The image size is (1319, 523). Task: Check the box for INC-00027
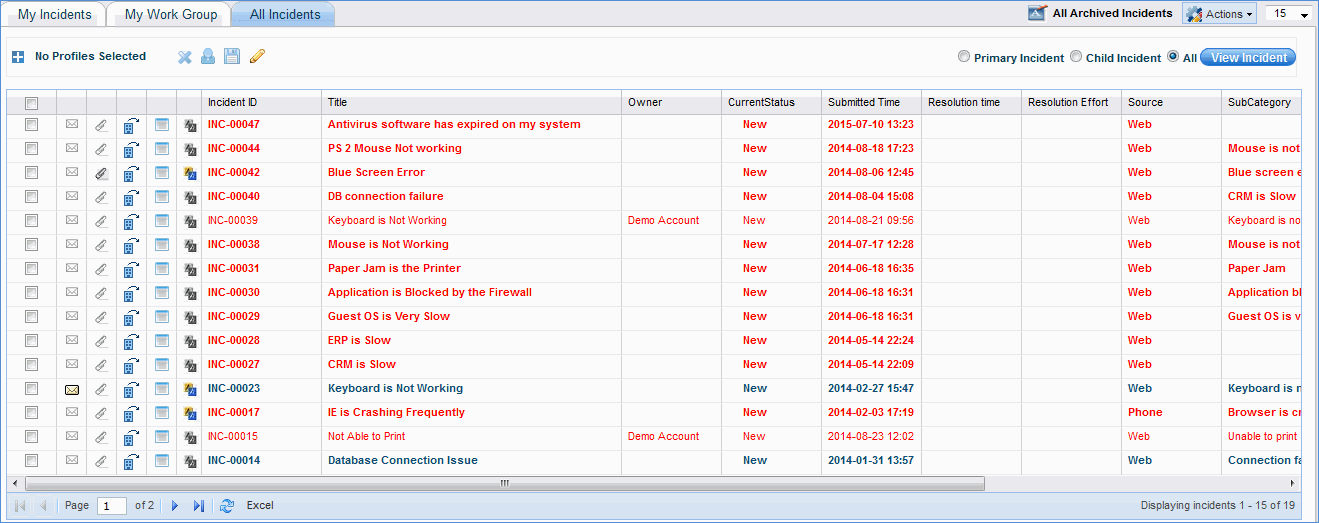tap(31, 364)
